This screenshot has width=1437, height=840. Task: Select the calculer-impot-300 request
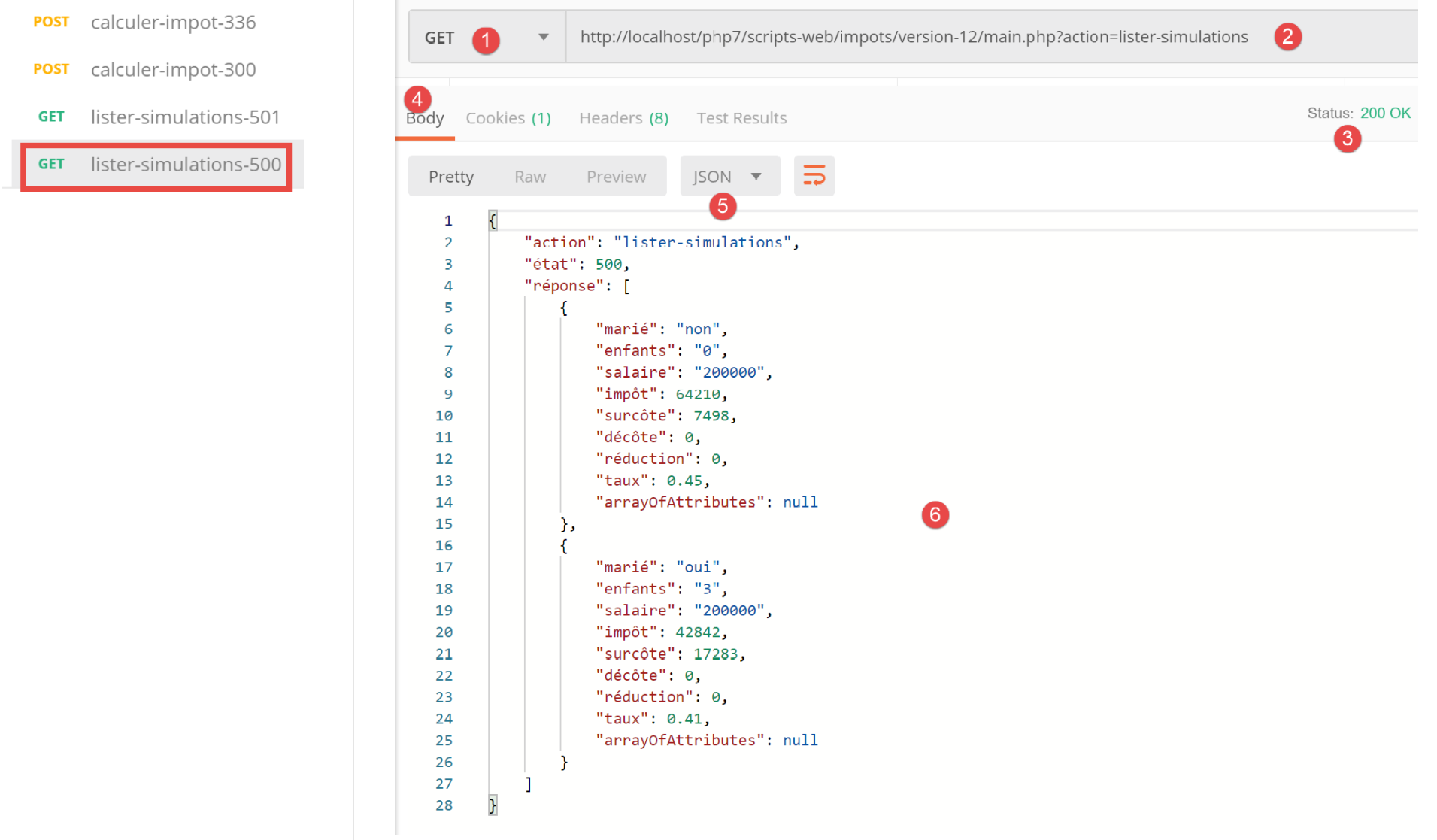[173, 70]
